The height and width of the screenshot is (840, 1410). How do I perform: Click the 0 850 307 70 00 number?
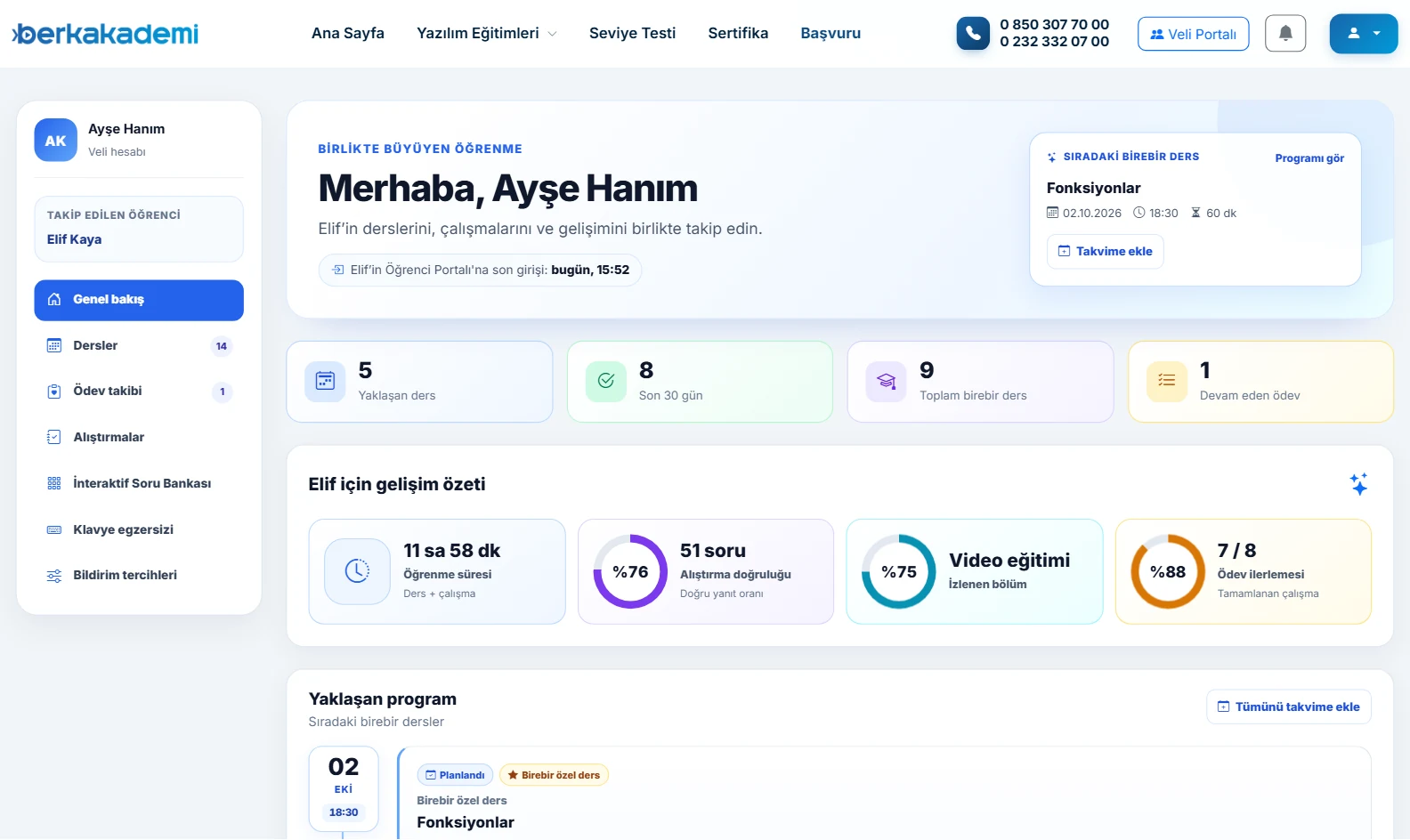1054,25
